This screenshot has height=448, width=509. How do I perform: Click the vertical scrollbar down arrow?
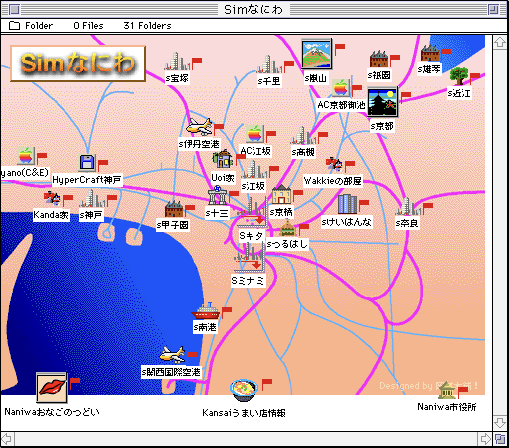click(x=500, y=423)
